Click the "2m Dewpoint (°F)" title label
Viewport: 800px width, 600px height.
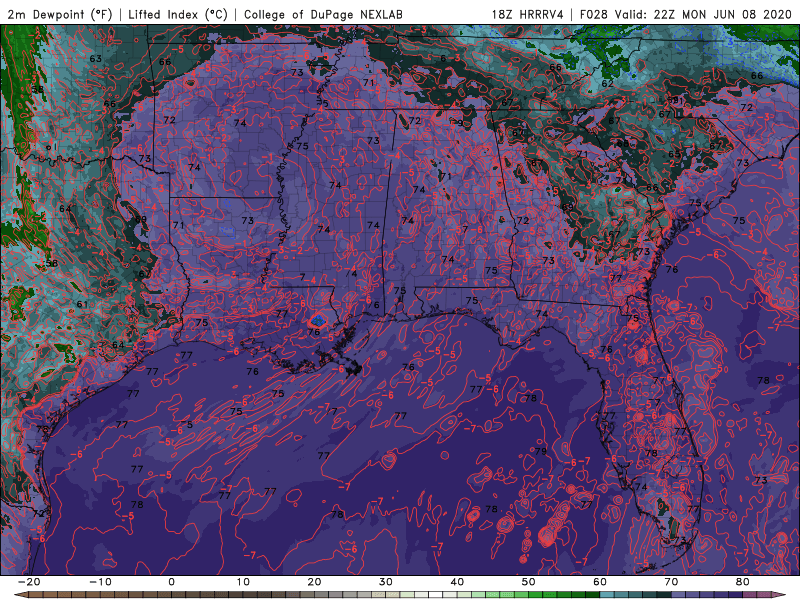coord(59,15)
